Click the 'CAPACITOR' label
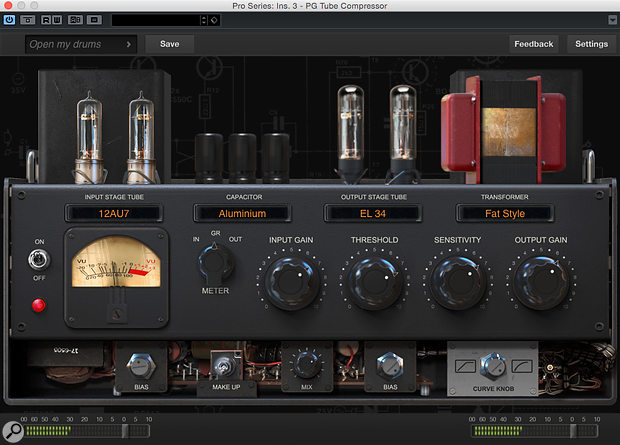Screen dimensions: 620x445 pyautogui.click(x=244, y=197)
